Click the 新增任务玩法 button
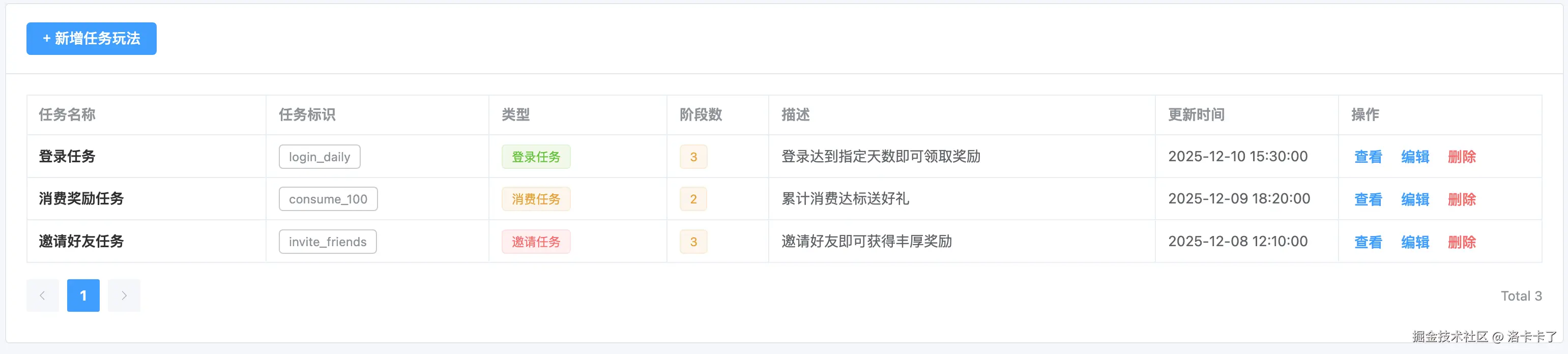This screenshot has width=1568, height=354. click(x=91, y=38)
